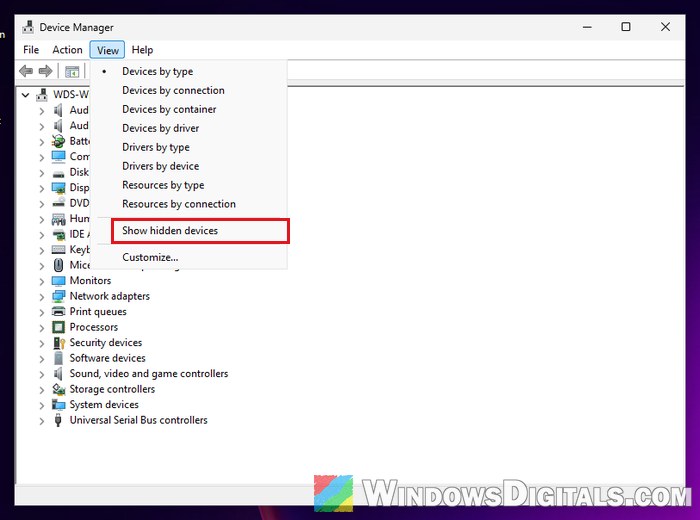Click the Properties pane toolbar icon

[x=72, y=71]
